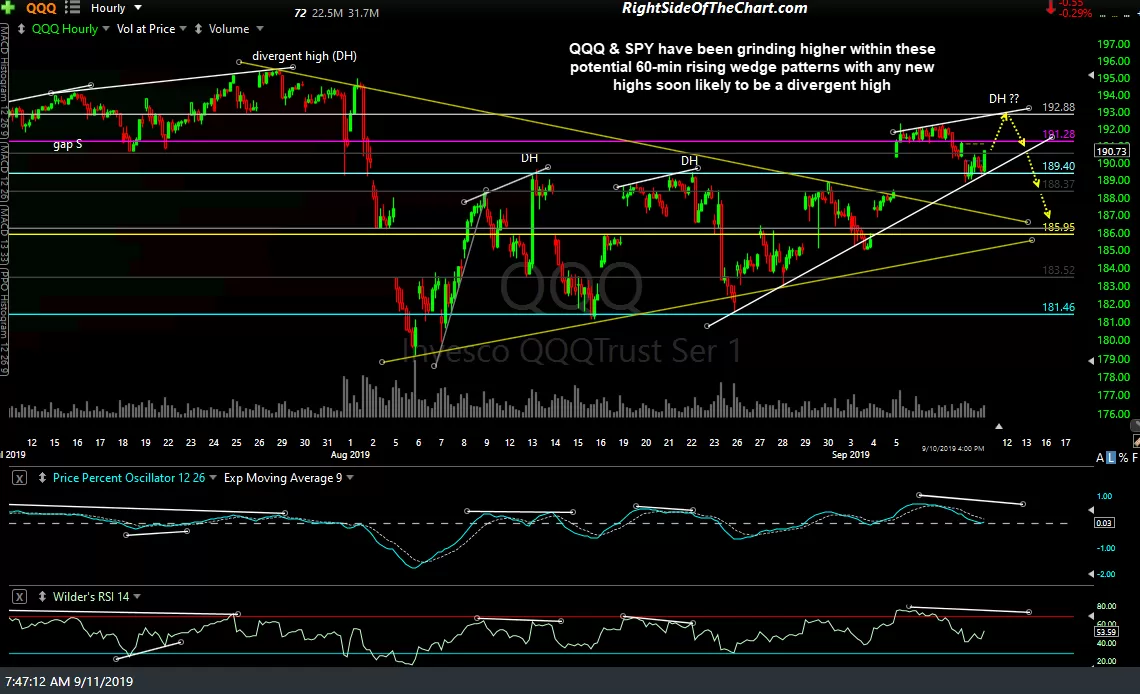The height and width of the screenshot is (694, 1140).
Task: Click the 31.7M volume figure
Action: 363,13
